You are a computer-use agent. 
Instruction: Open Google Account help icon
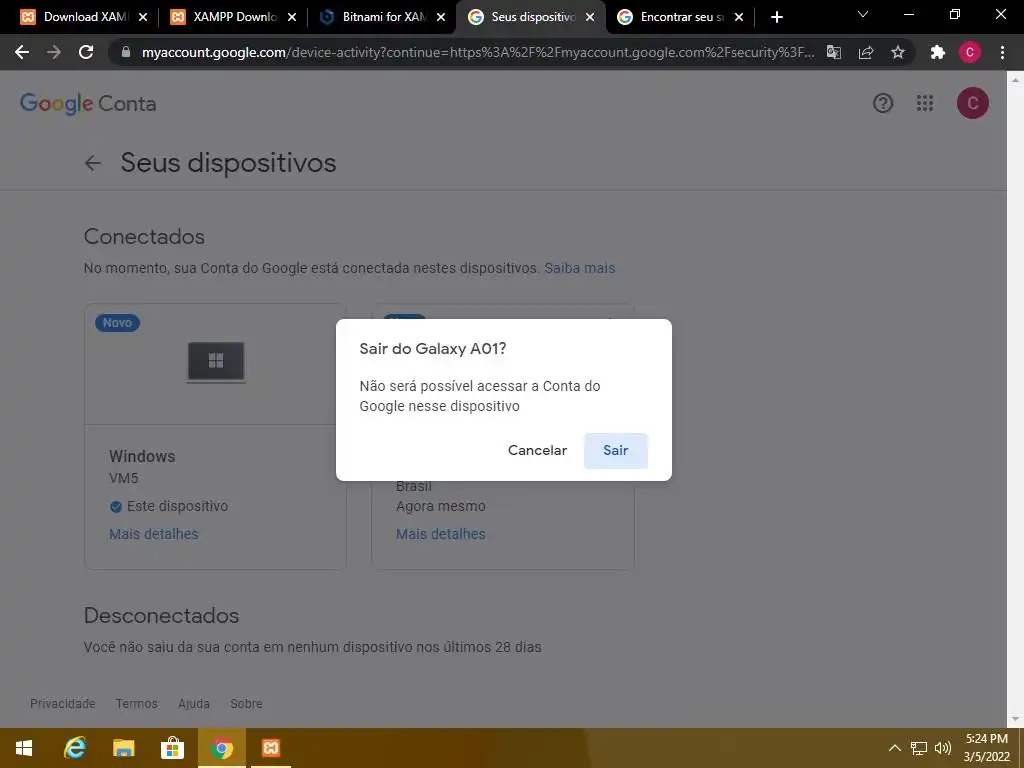883,103
